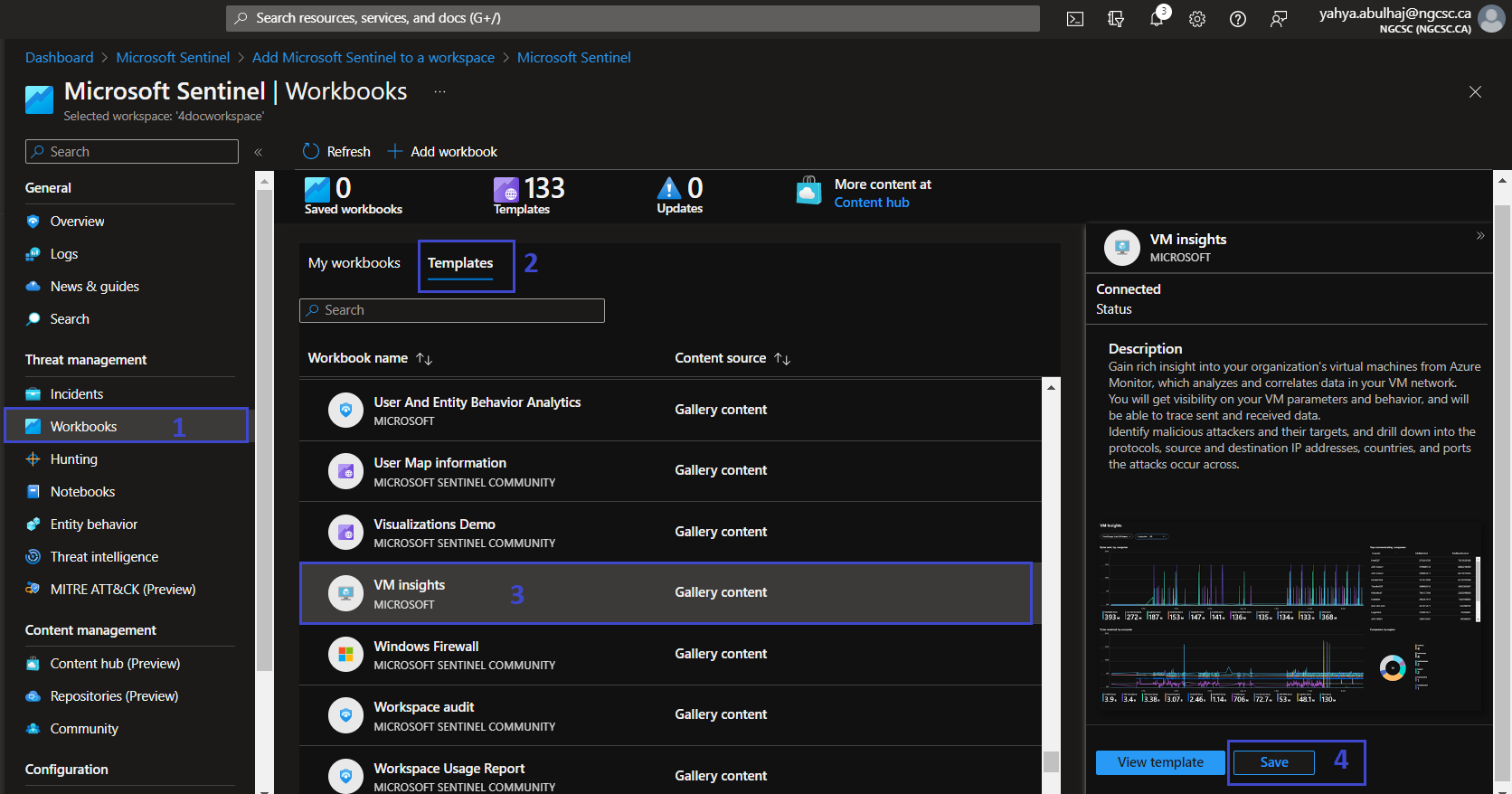Open the feedback icon in top bar
Image resolution: width=1512 pixels, height=794 pixels.
coord(1279,19)
